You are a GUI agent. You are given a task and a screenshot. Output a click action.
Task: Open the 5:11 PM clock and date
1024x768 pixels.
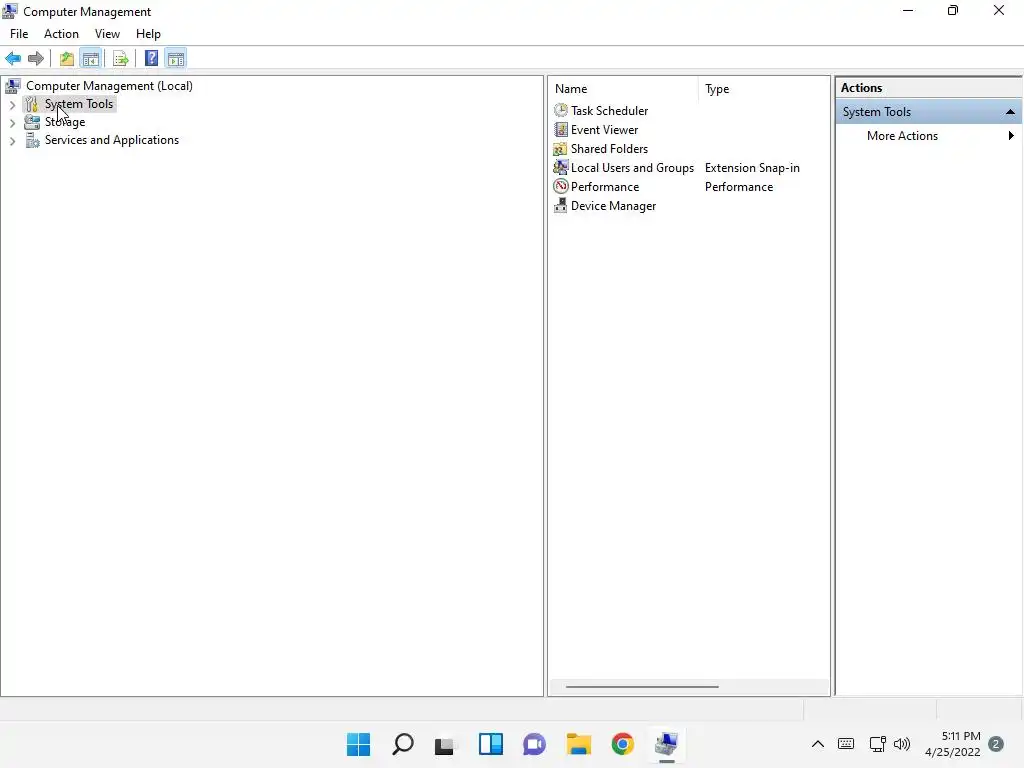point(953,744)
